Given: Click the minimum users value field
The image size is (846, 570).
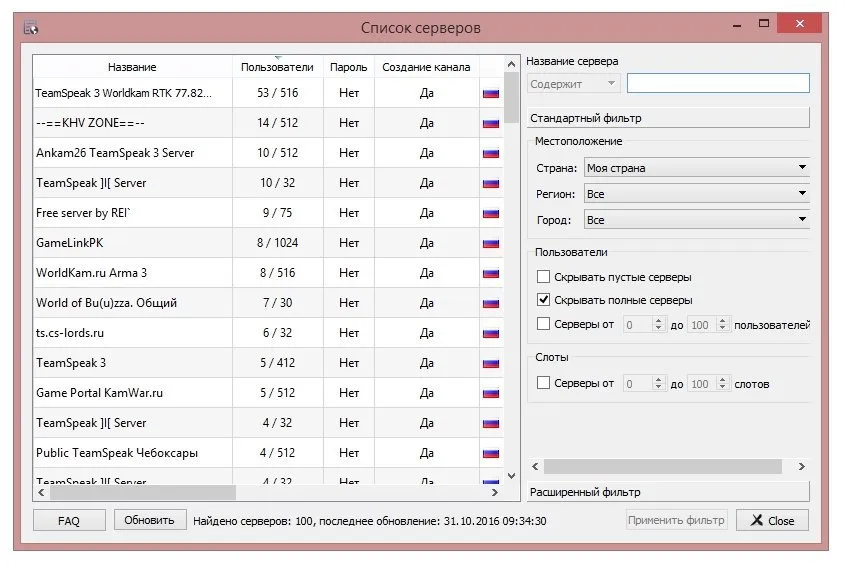Looking at the screenshot, I should click(x=638, y=325).
